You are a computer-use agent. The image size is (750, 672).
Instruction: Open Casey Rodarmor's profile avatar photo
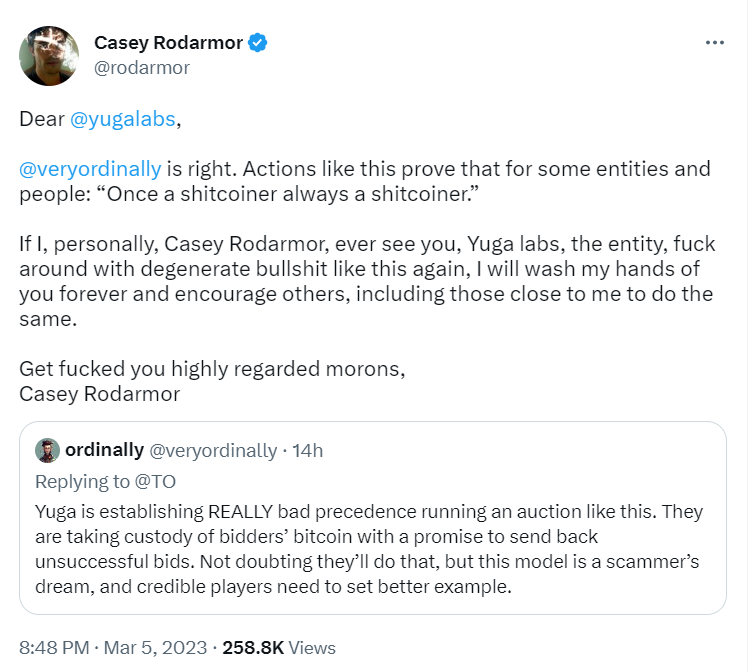point(49,55)
